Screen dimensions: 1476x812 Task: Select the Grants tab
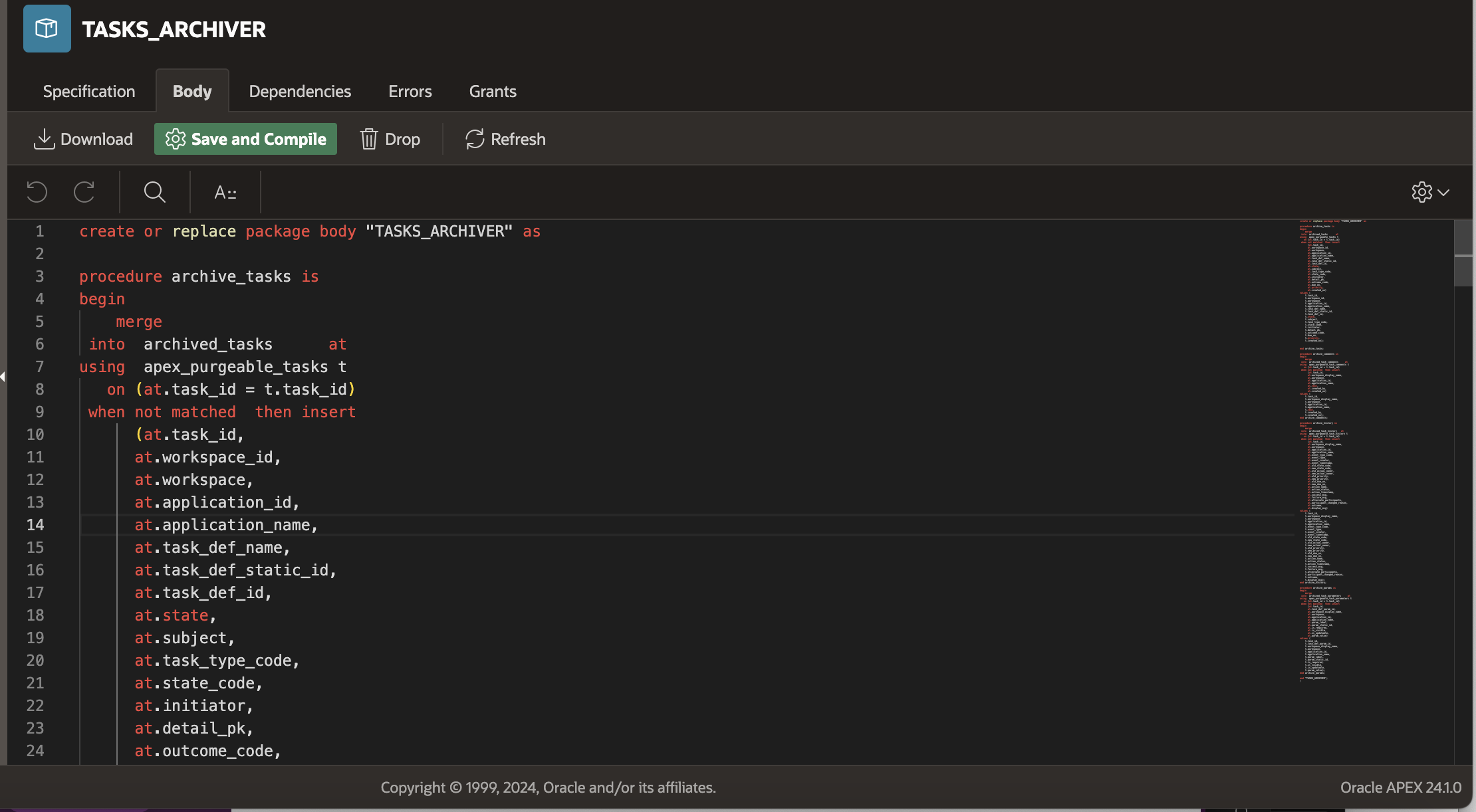point(493,91)
